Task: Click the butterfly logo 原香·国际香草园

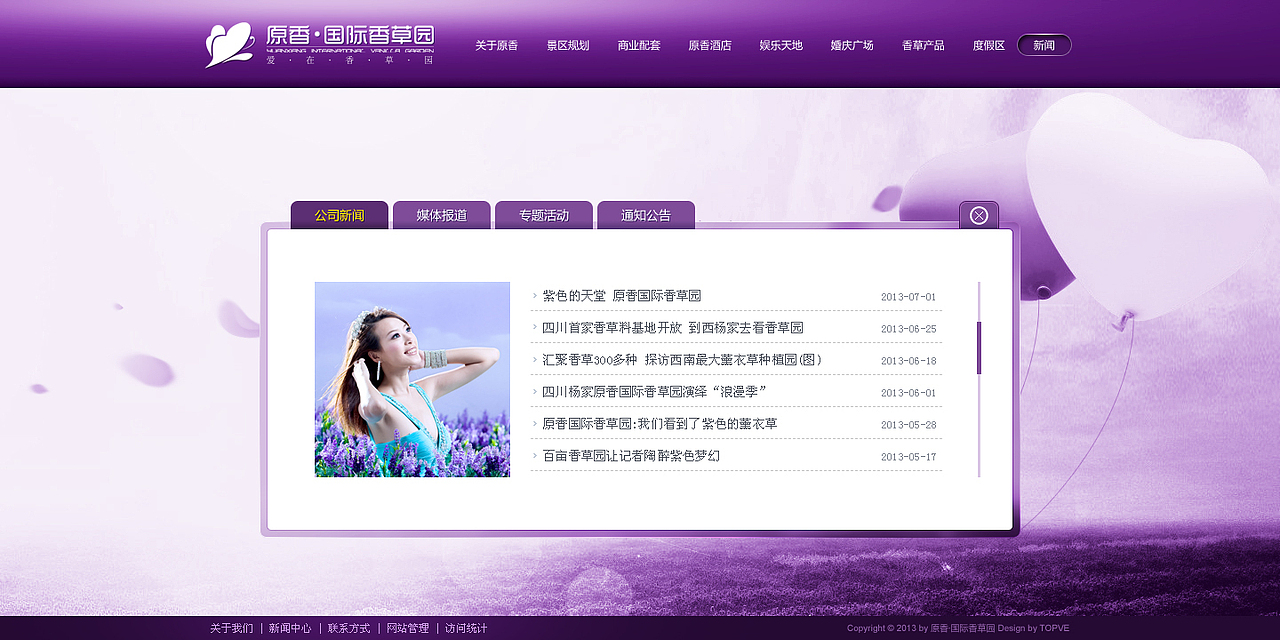Action: [320, 45]
